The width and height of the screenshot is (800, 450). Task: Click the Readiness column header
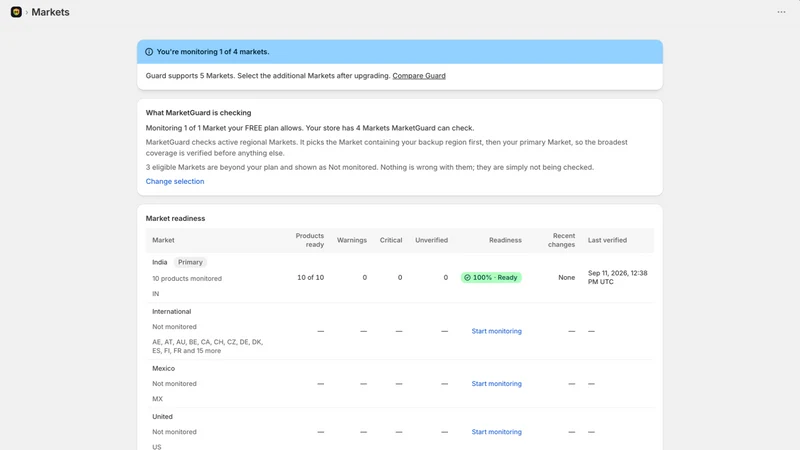pos(505,240)
